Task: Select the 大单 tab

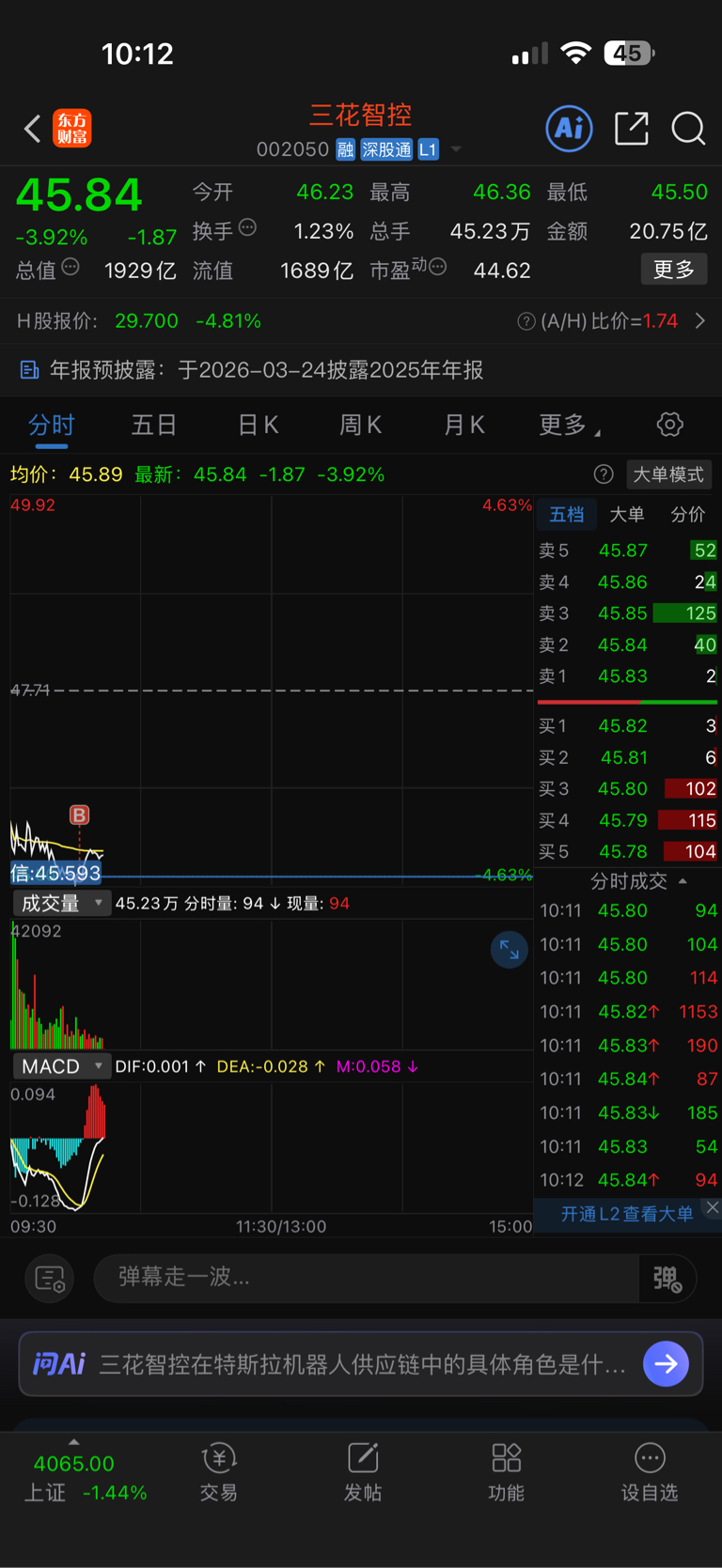Action: [x=627, y=514]
